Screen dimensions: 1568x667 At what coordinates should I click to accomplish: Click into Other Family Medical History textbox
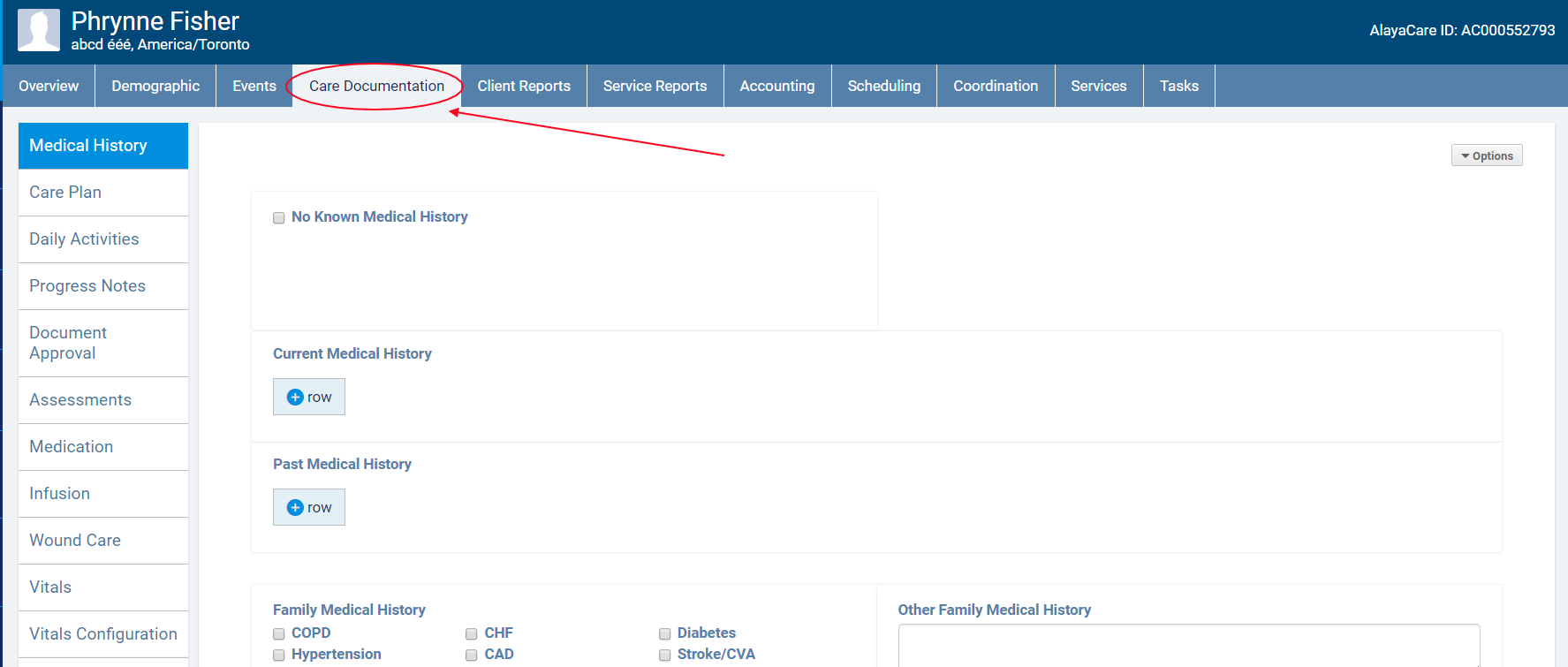(x=1188, y=646)
